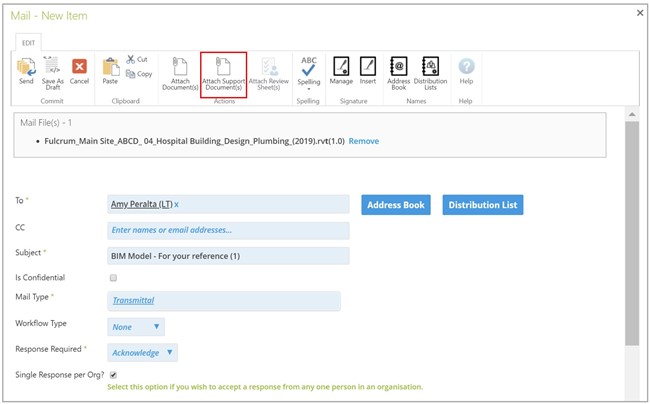Click the Insert signature icon
Screen dimensions: 650x404
[x=368, y=69]
